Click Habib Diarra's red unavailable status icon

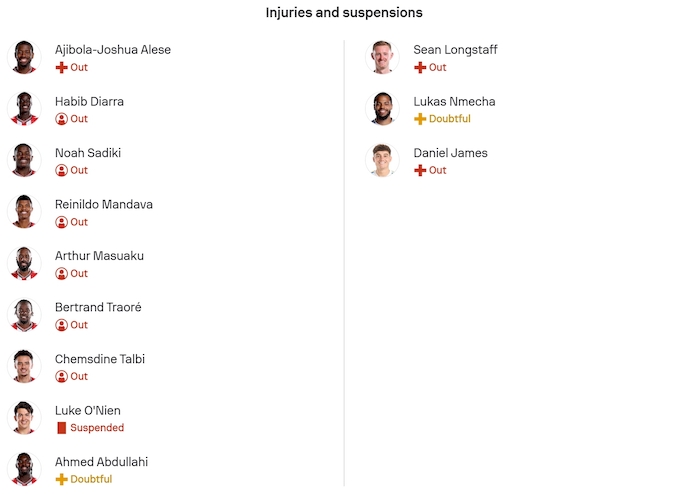pos(61,119)
